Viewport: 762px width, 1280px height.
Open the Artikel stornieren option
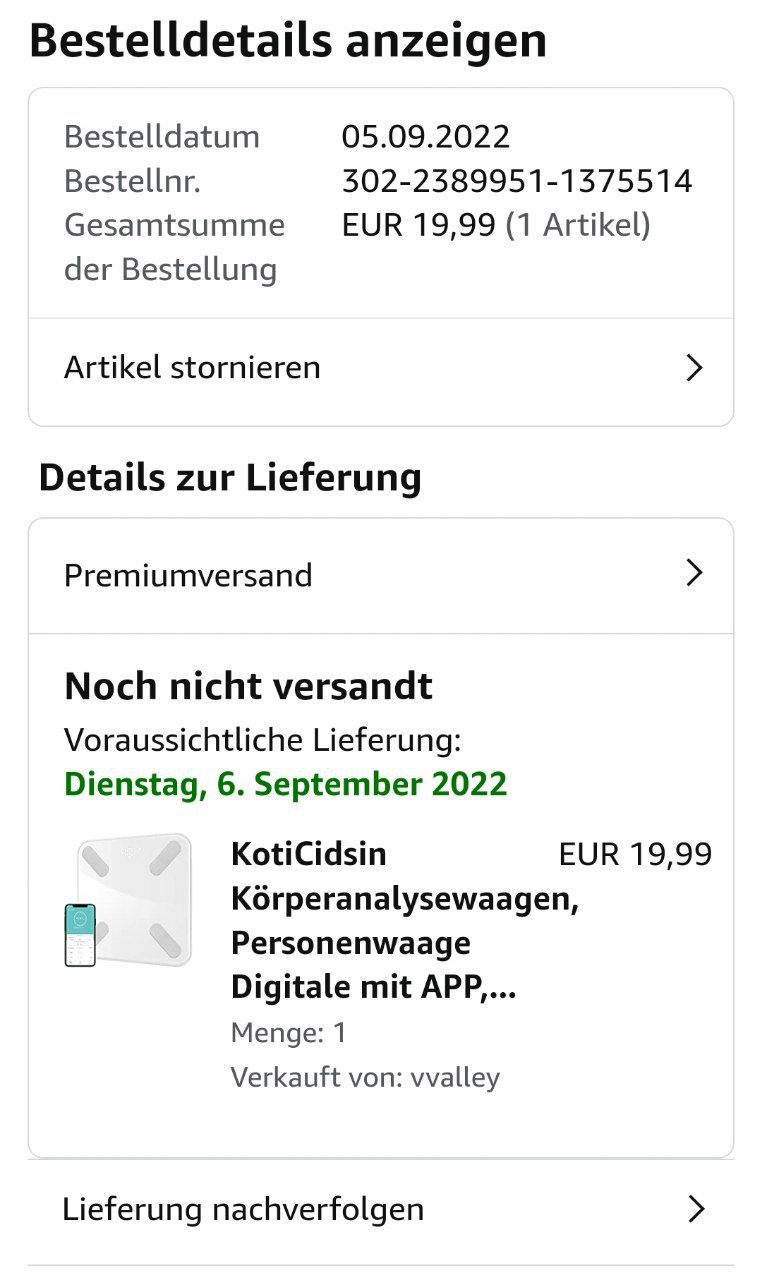pos(192,368)
